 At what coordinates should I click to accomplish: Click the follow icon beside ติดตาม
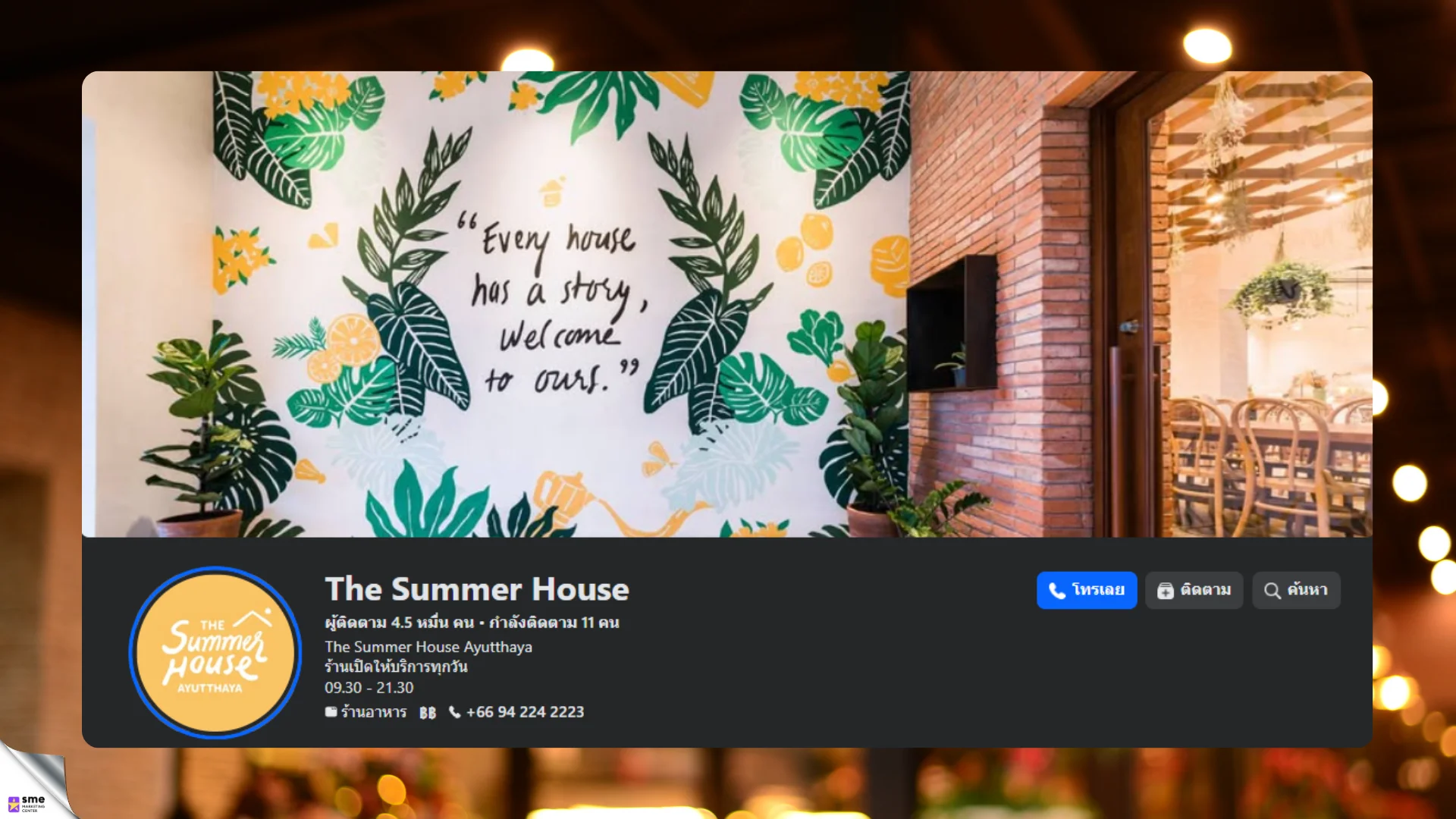[1166, 591]
